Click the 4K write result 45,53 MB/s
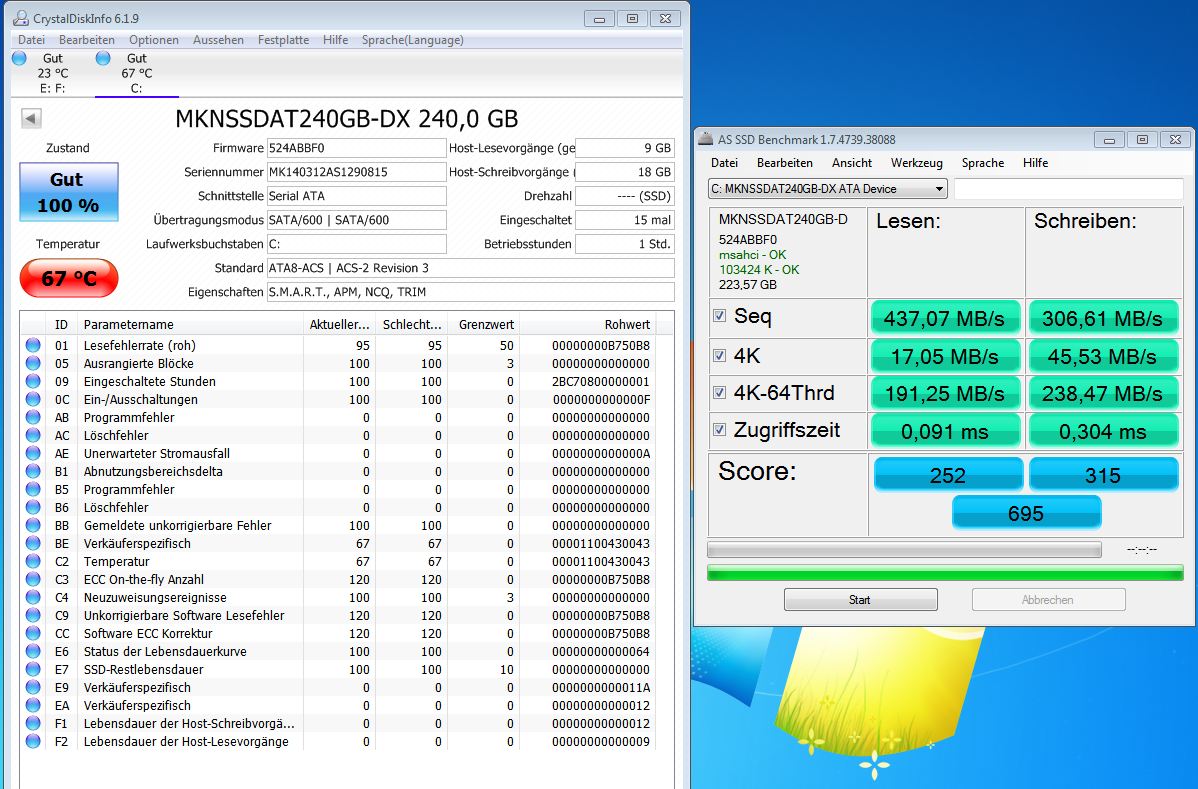The image size is (1198, 789). coord(1102,356)
